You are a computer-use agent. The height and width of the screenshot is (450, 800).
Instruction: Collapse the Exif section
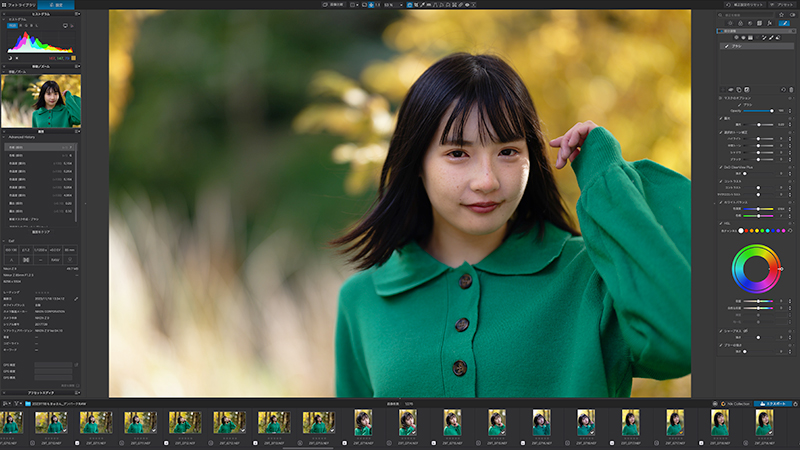pos(4,241)
